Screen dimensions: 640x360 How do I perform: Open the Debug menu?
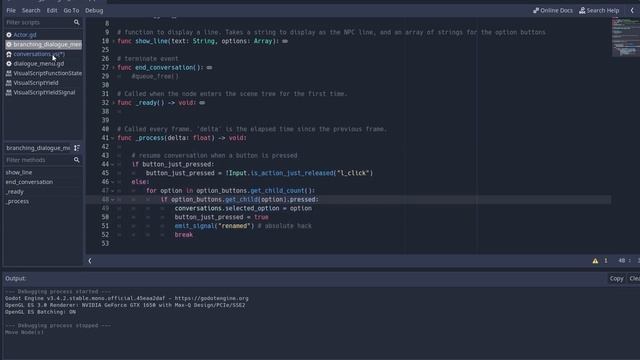[94, 10]
